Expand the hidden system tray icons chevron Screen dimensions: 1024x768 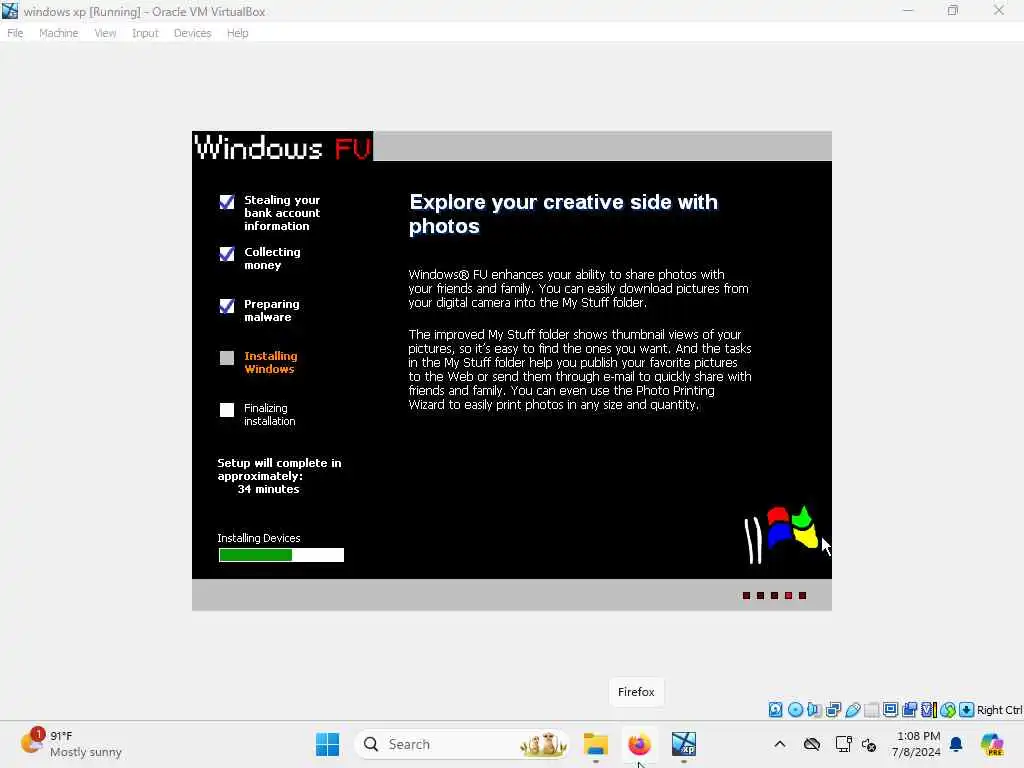click(x=780, y=744)
